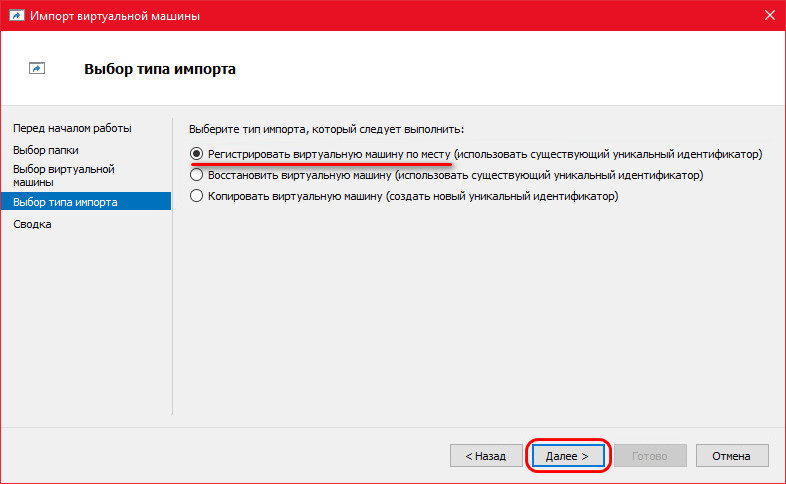Click the 'Выберите тип импорта, который следует выполнить:' text
Image resolution: width=786 pixels, height=484 pixels.
pos(326,129)
